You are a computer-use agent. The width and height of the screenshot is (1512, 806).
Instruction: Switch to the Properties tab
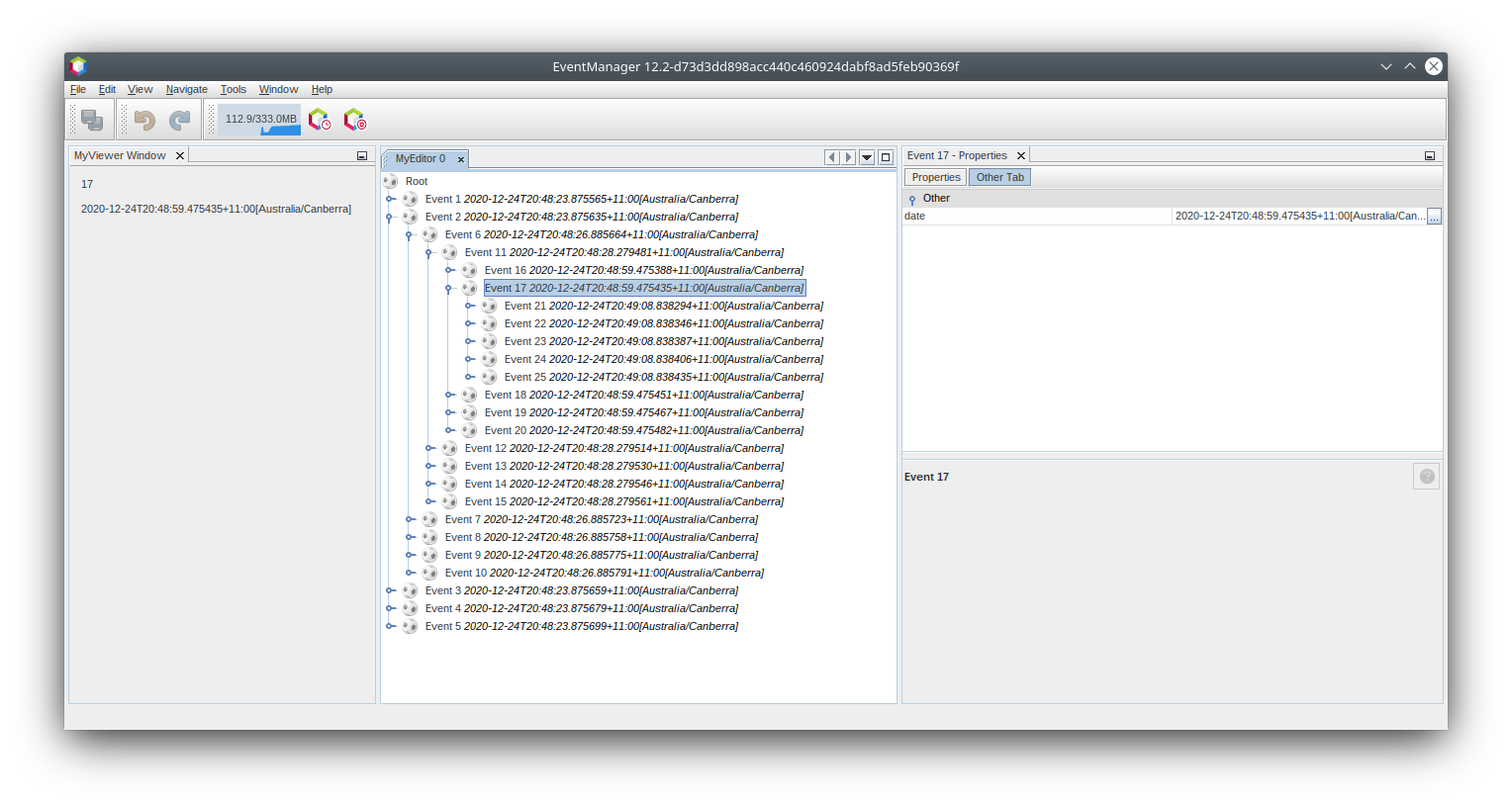[935, 177]
